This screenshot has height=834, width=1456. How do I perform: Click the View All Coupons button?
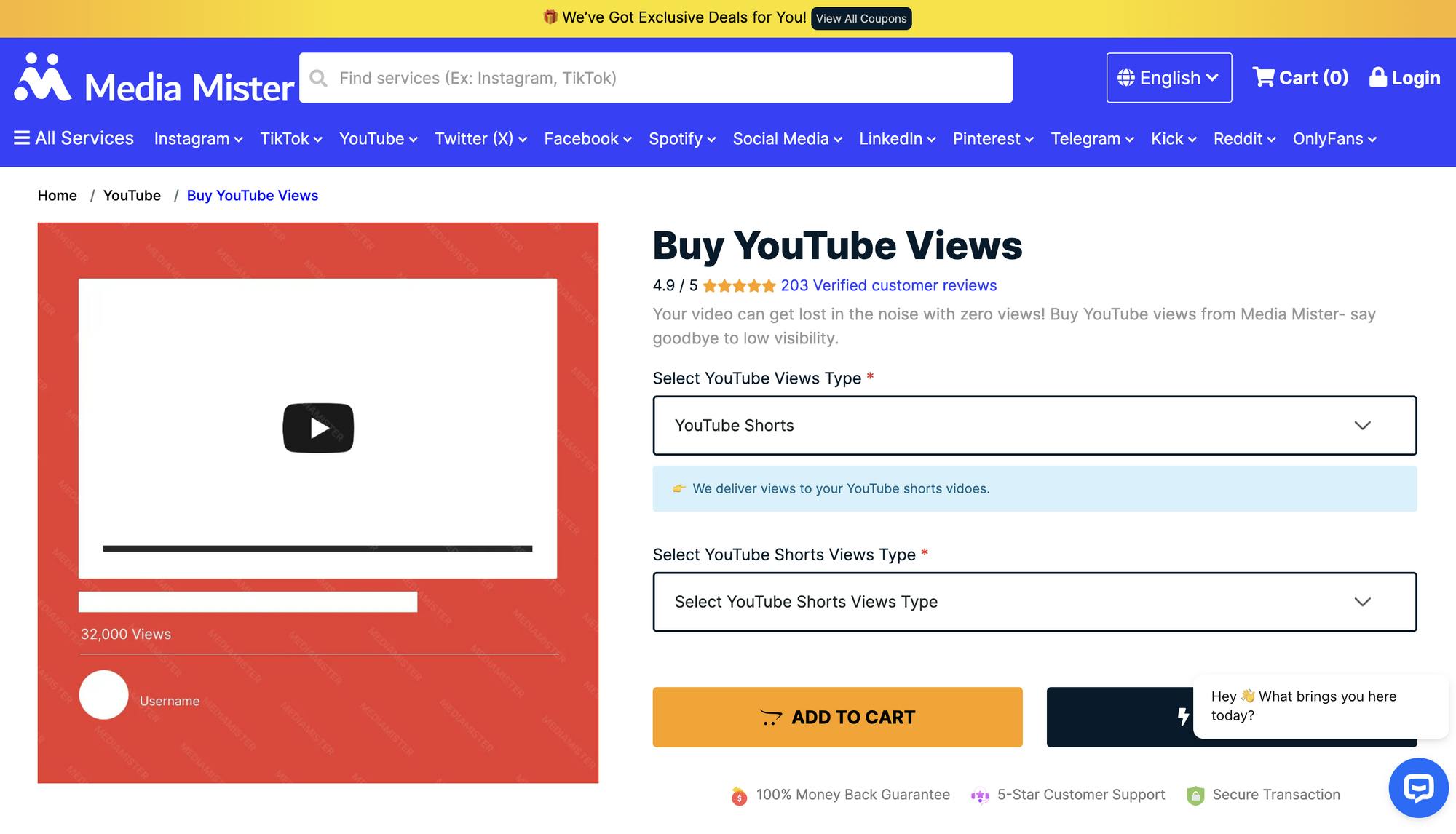click(x=860, y=18)
